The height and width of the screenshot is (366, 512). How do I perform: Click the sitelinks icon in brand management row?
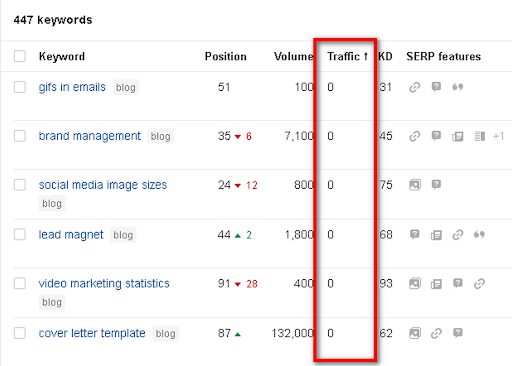point(414,136)
